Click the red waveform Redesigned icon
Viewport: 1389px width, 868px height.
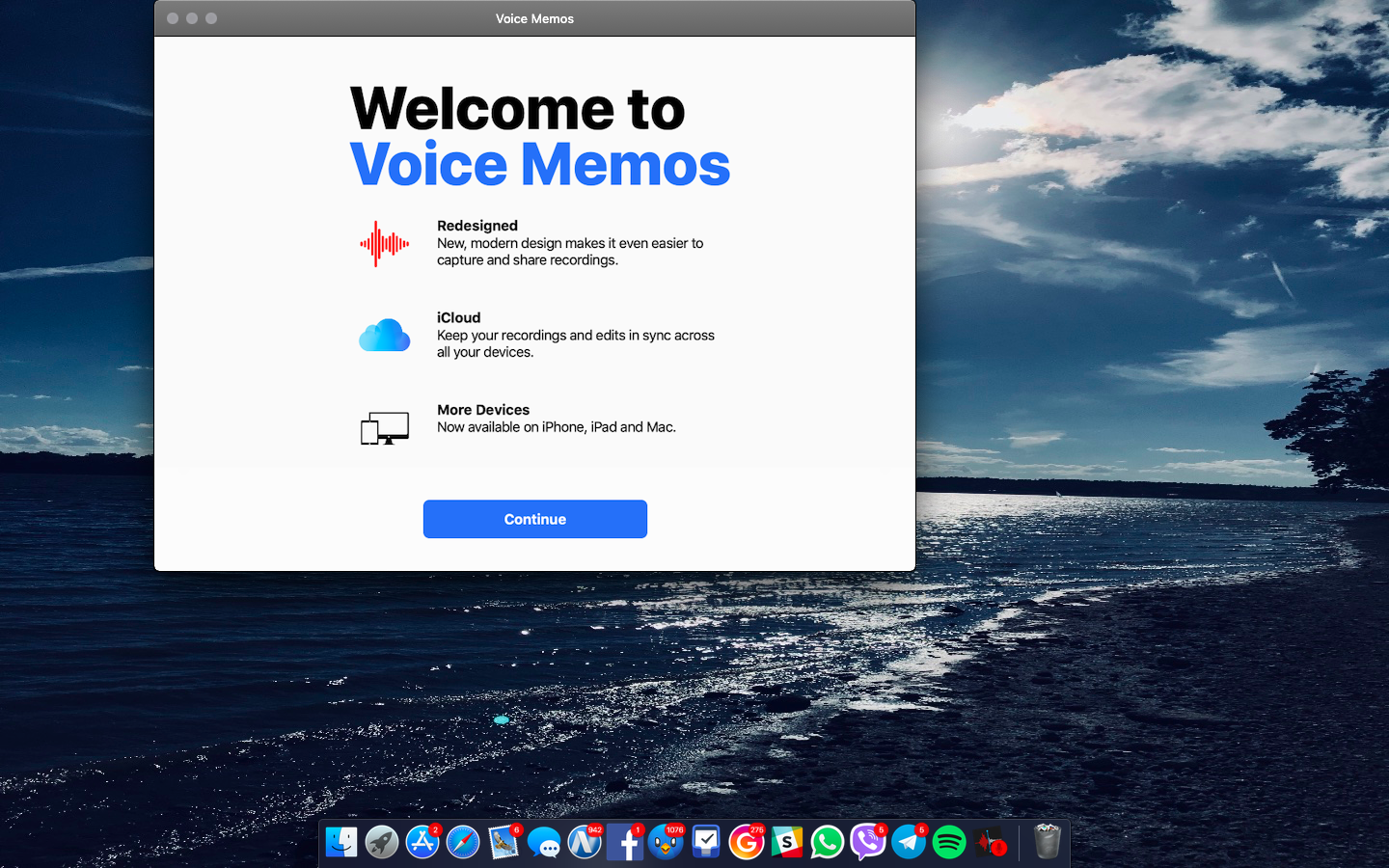point(384,244)
